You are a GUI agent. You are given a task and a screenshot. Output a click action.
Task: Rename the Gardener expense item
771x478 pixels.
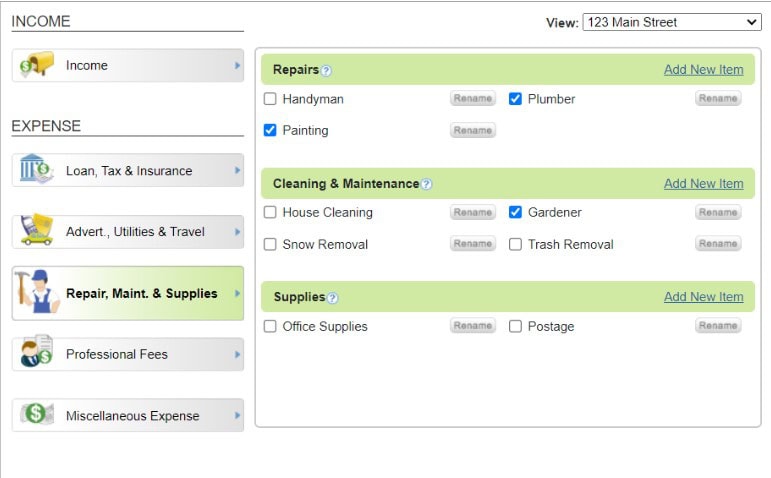click(x=717, y=212)
